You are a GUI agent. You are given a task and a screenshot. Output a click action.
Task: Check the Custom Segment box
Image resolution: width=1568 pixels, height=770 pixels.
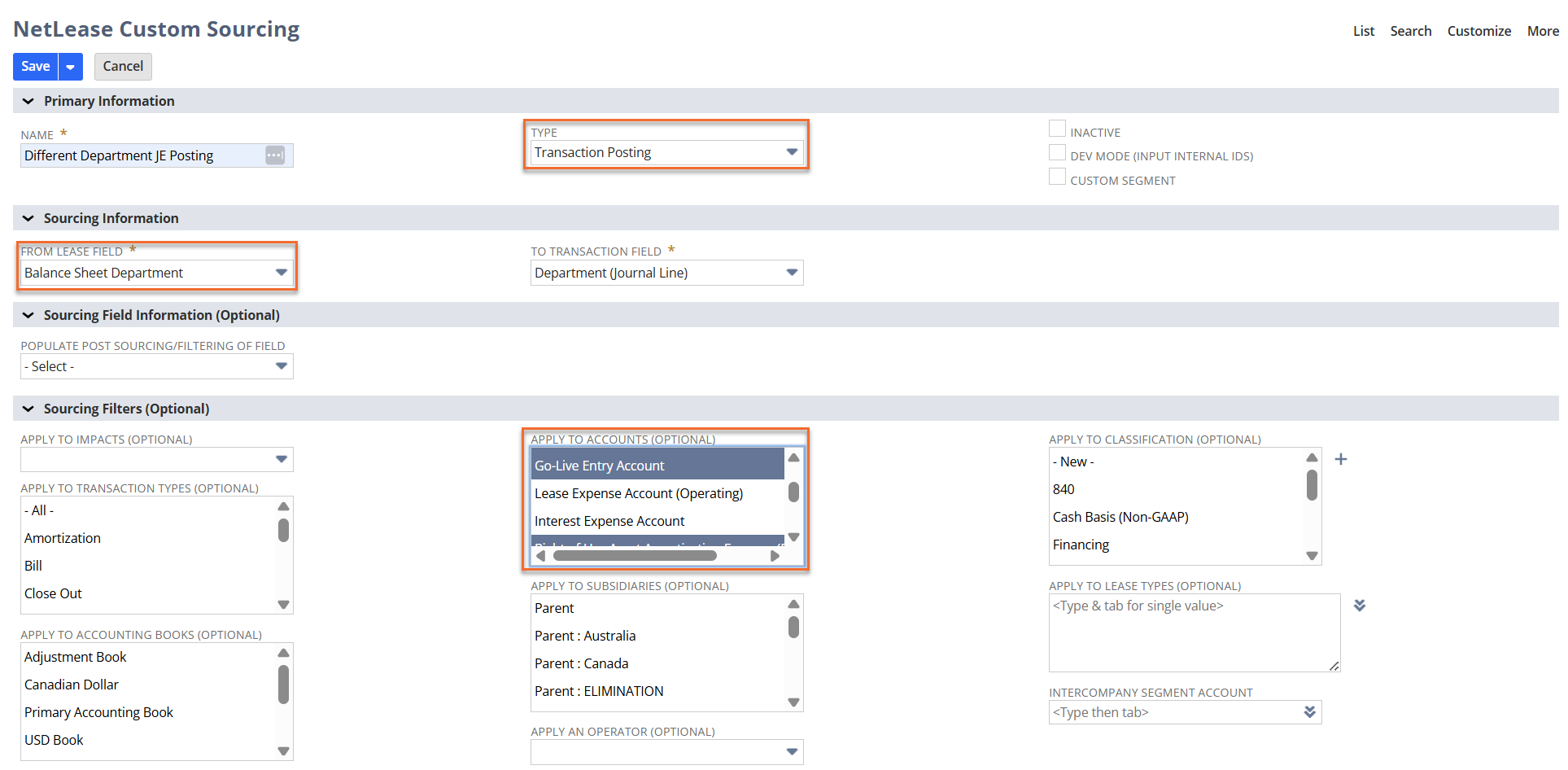[1057, 177]
